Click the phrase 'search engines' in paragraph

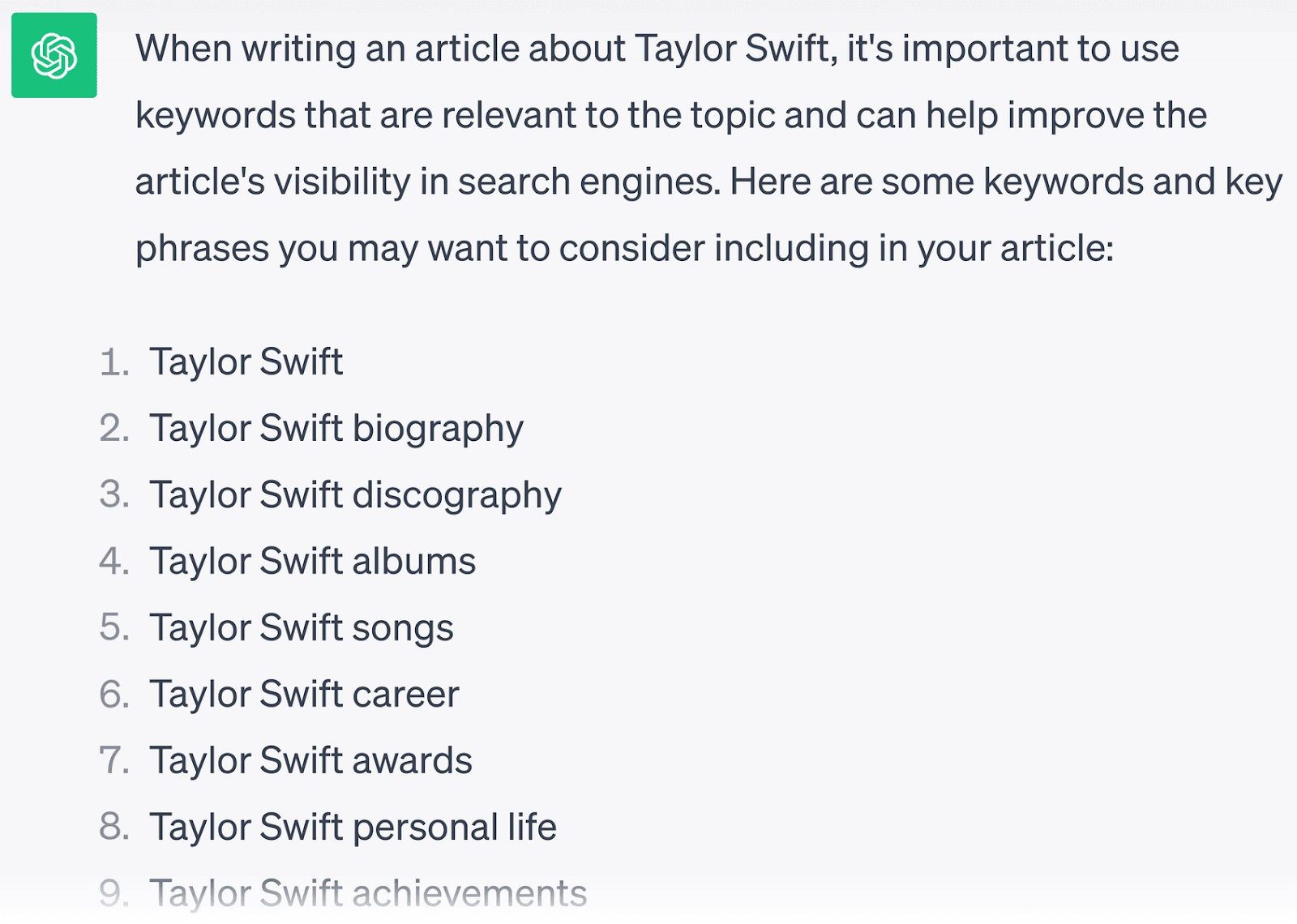589,182
